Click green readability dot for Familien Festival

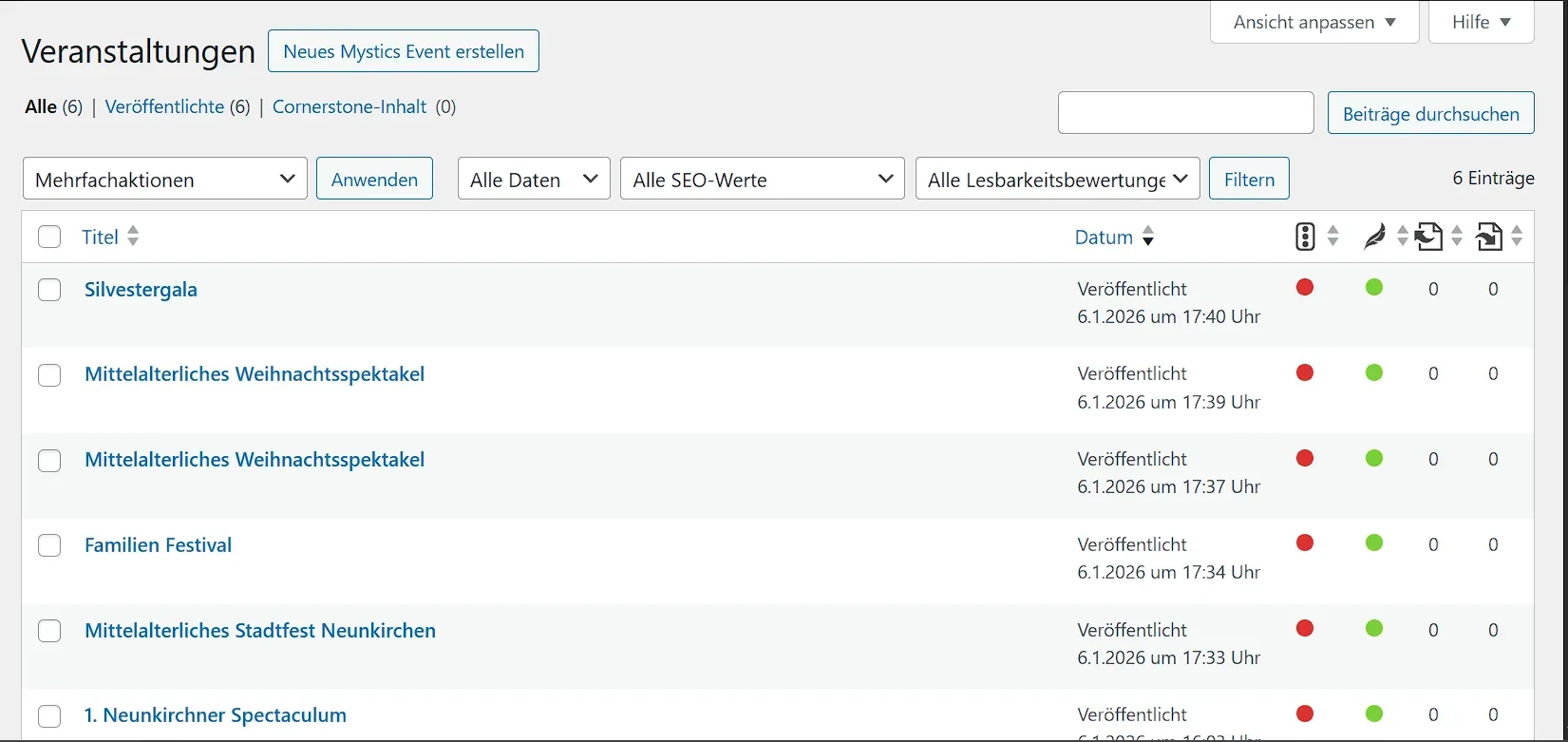click(x=1374, y=543)
